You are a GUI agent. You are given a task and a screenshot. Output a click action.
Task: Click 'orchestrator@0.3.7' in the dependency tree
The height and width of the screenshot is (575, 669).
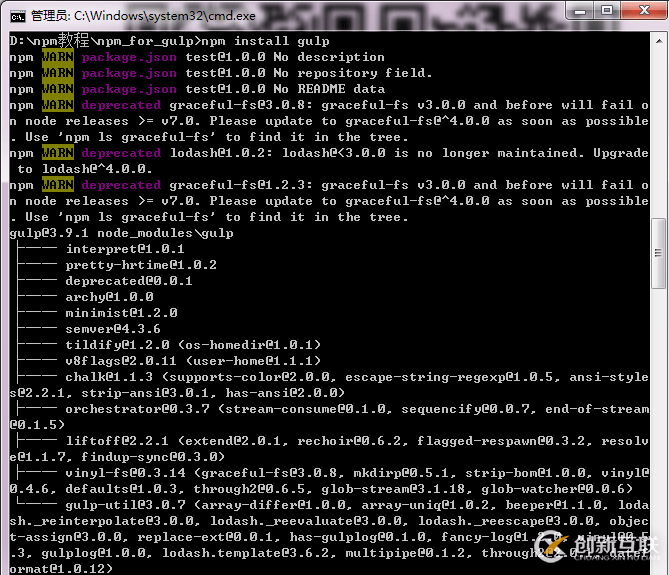pyautogui.click(x=137, y=409)
